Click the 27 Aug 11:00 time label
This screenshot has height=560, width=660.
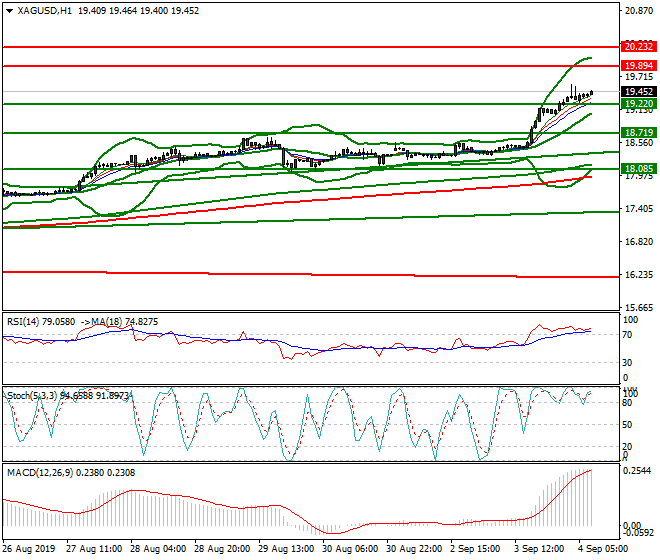[x=93, y=549]
